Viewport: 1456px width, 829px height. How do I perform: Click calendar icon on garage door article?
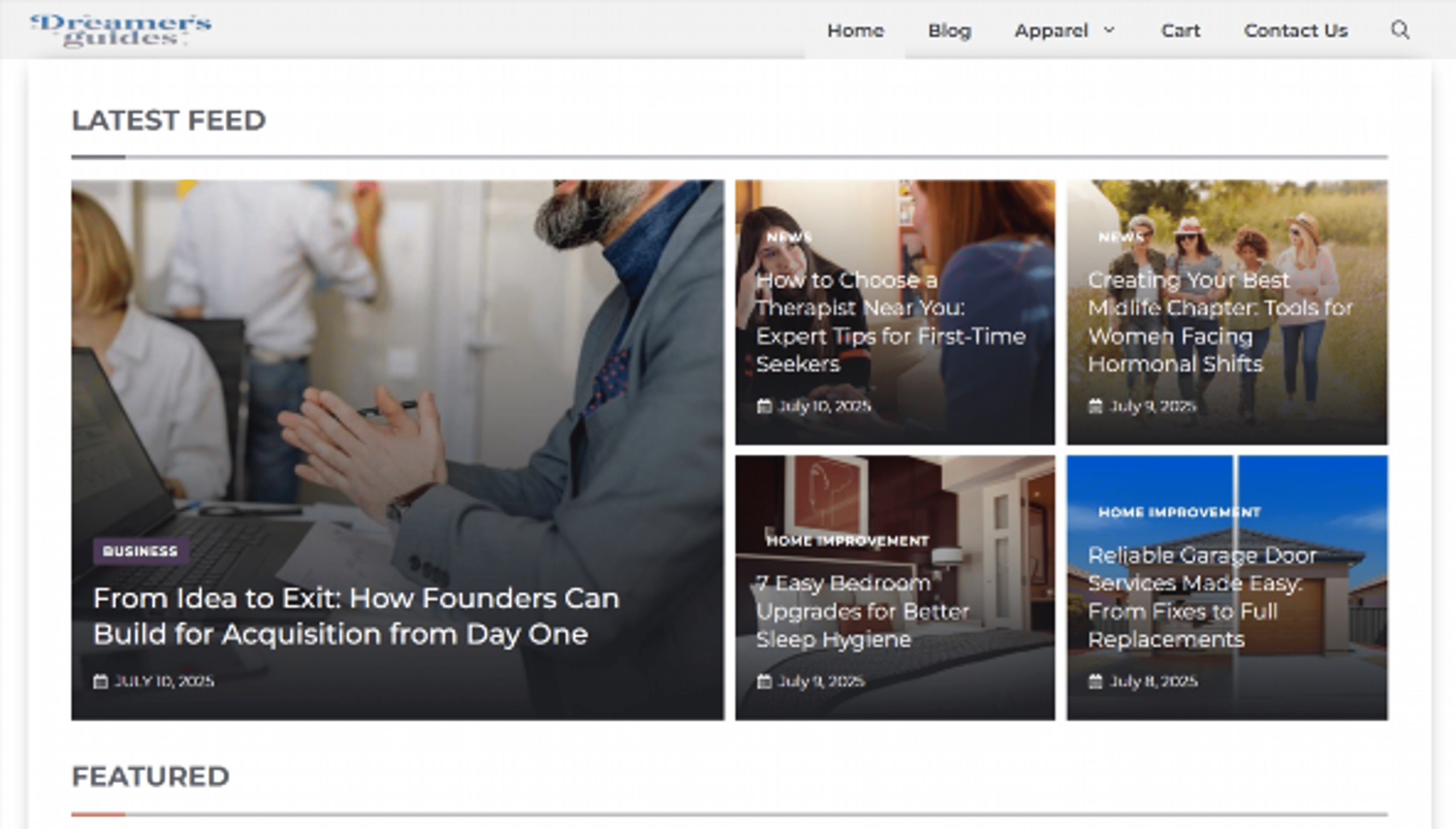pyautogui.click(x=1095, y=681)
